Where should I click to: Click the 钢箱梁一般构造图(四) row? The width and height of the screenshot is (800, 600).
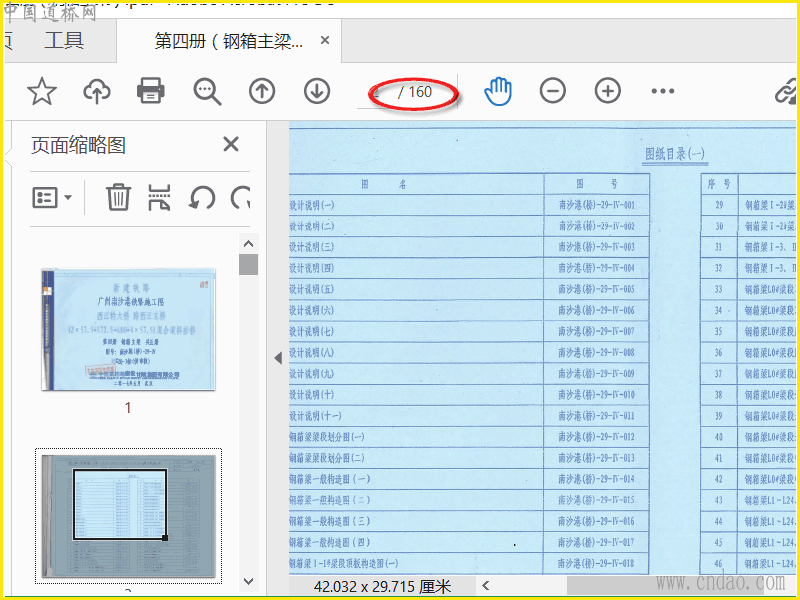click(x=416, y=542)
